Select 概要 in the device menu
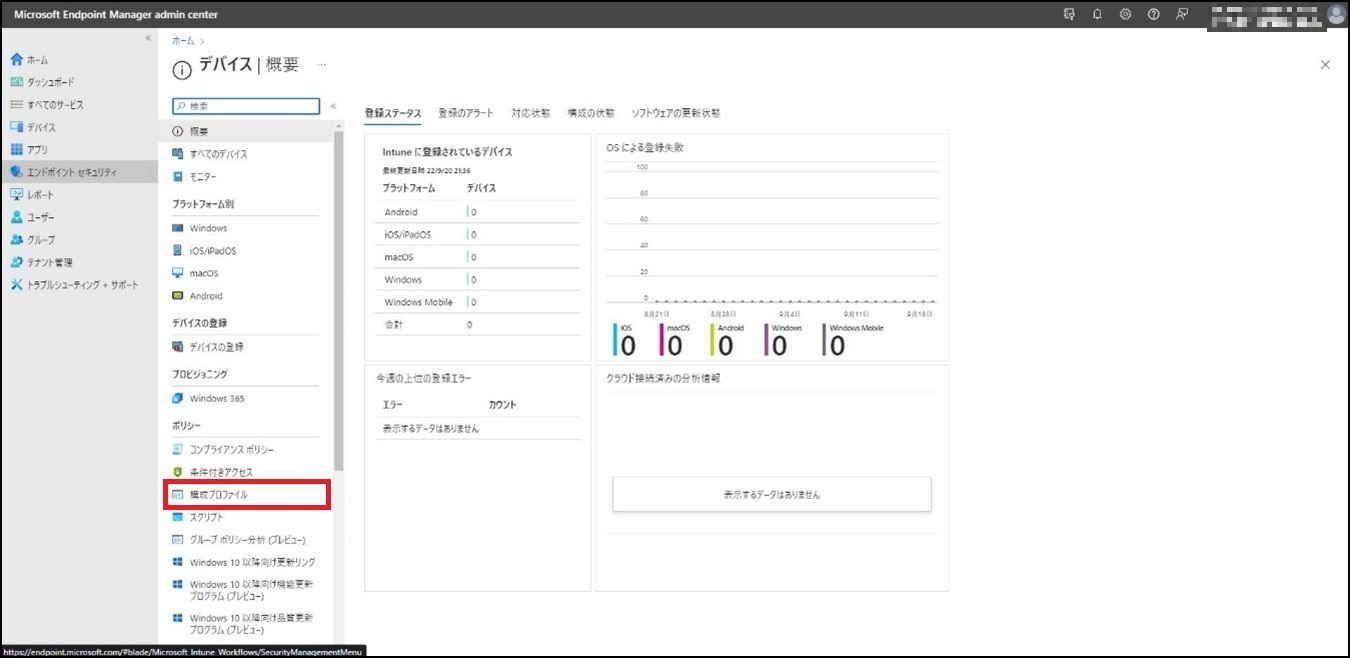 point(246,131)
